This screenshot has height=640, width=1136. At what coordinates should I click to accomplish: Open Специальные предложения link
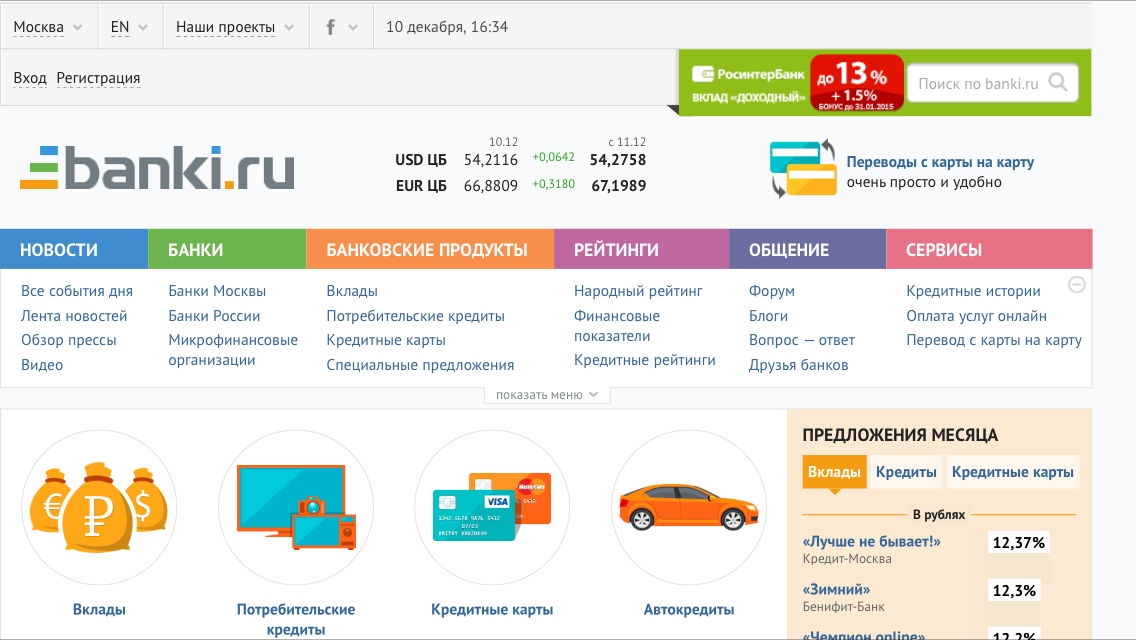tap(420, 365)
